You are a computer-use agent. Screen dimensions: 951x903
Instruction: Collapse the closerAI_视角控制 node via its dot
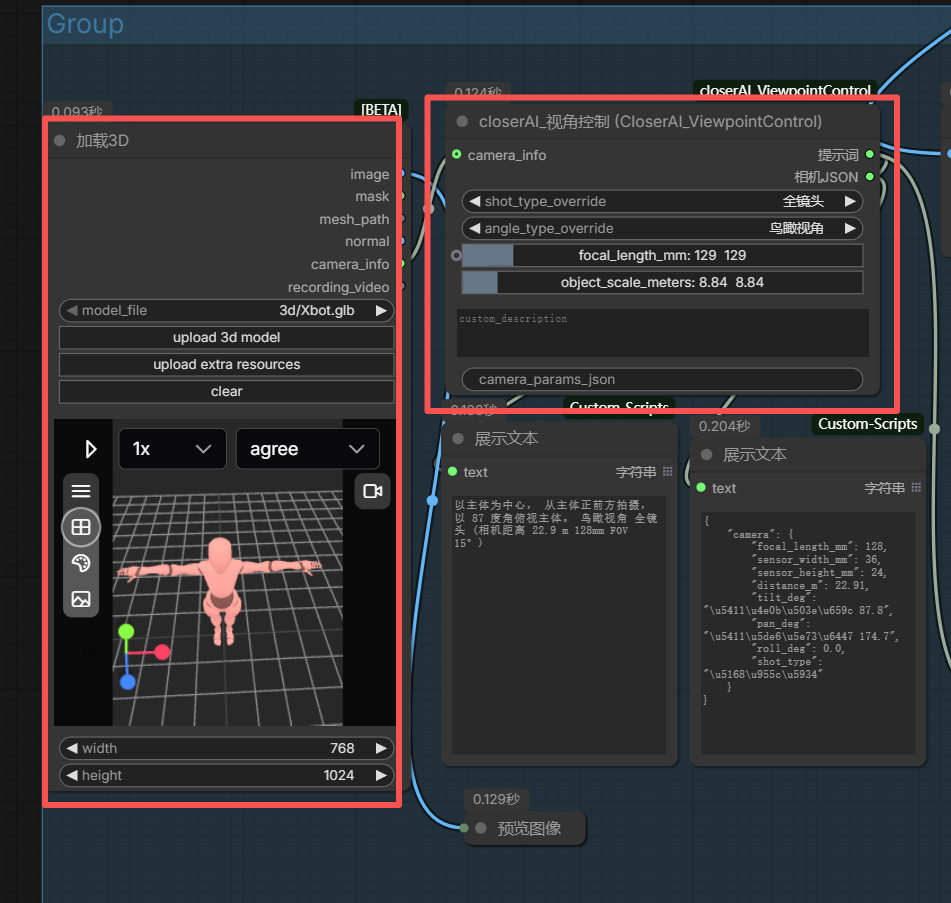click(x=462, y=121)
